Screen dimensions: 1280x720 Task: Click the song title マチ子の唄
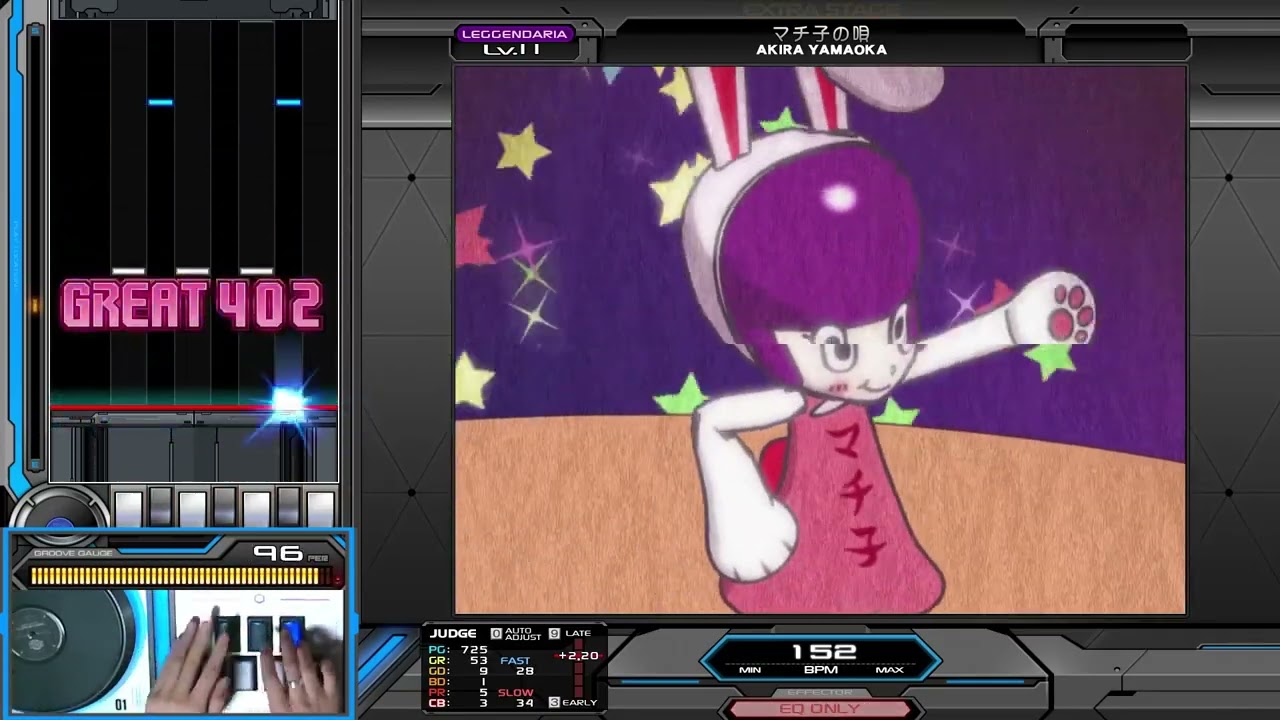coord(821,33)
